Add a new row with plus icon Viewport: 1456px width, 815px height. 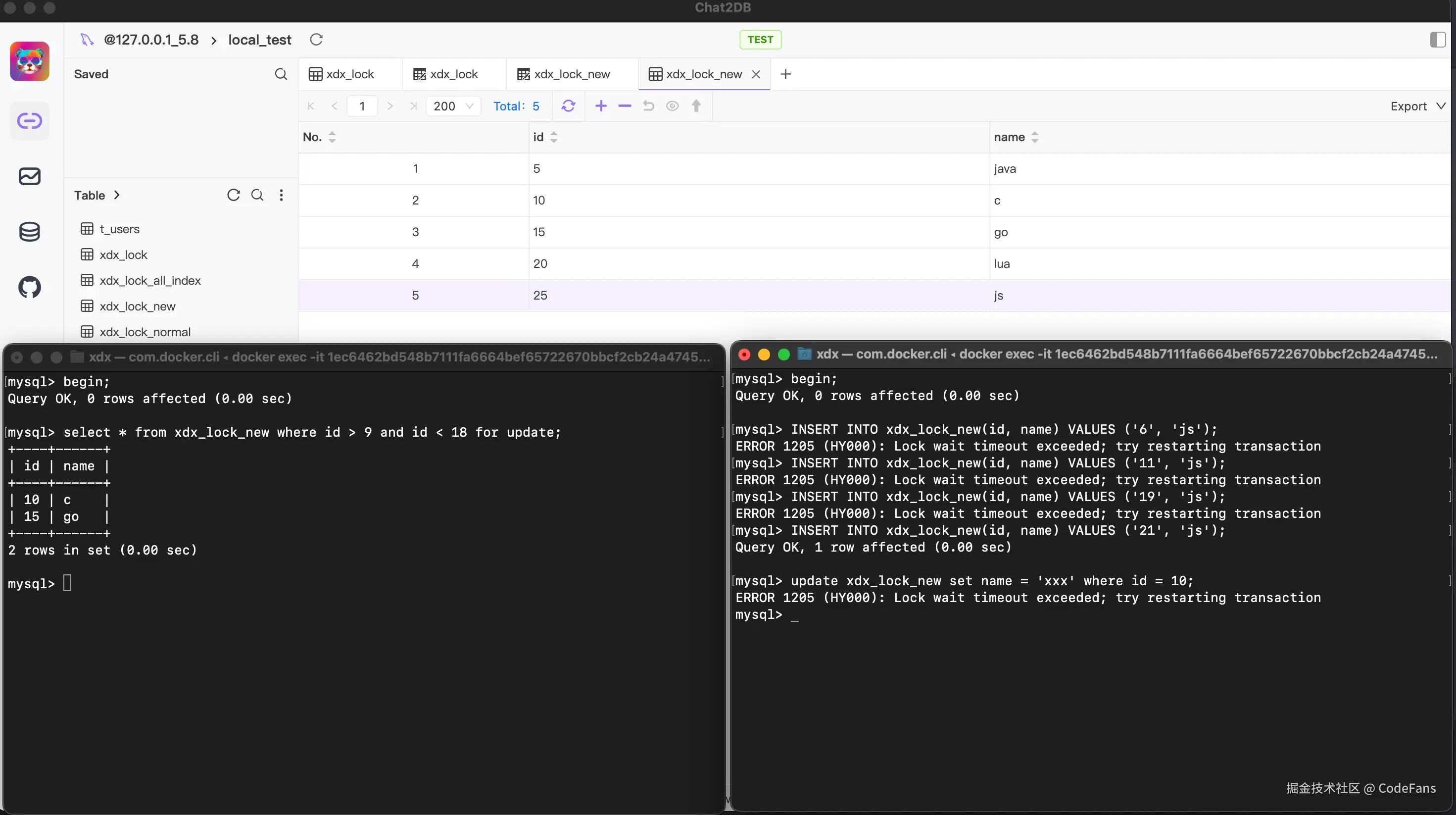click(x=601, y=106)
